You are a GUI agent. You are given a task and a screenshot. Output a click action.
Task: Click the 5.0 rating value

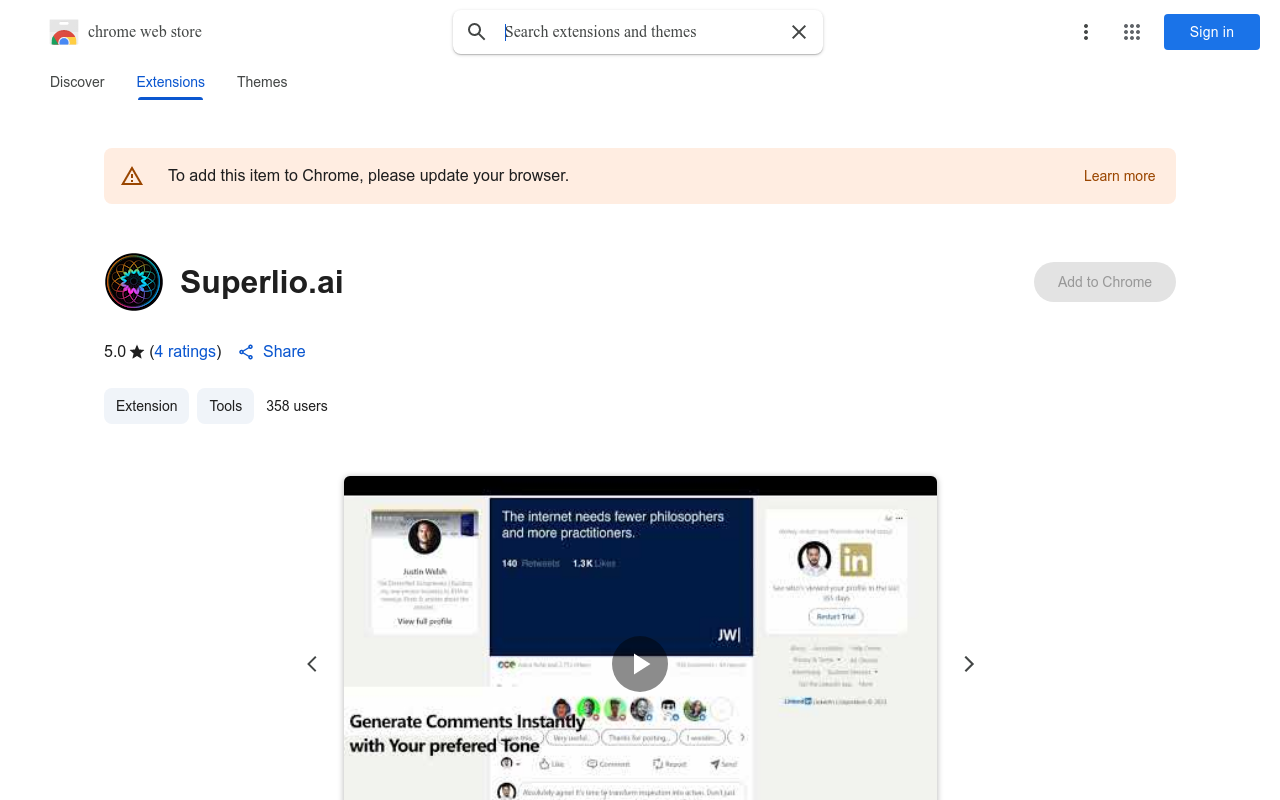point(115,352)
